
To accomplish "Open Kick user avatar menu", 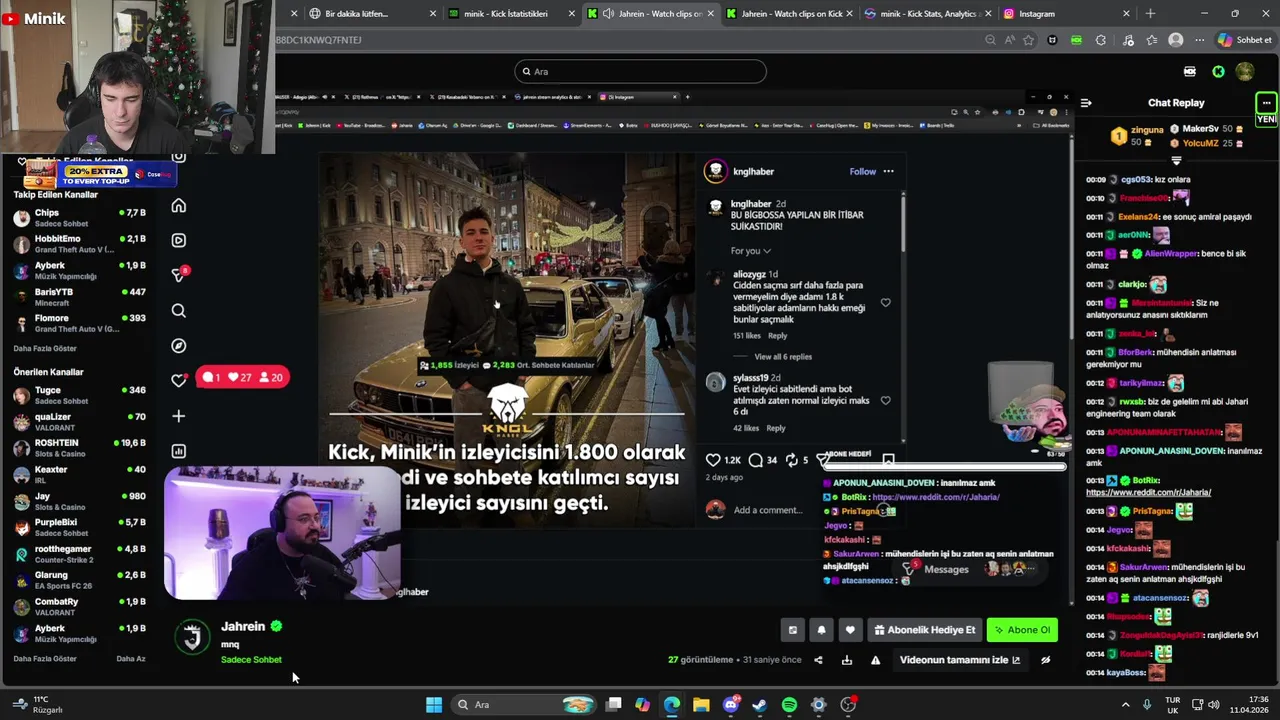I will [x=1245, y=71].
